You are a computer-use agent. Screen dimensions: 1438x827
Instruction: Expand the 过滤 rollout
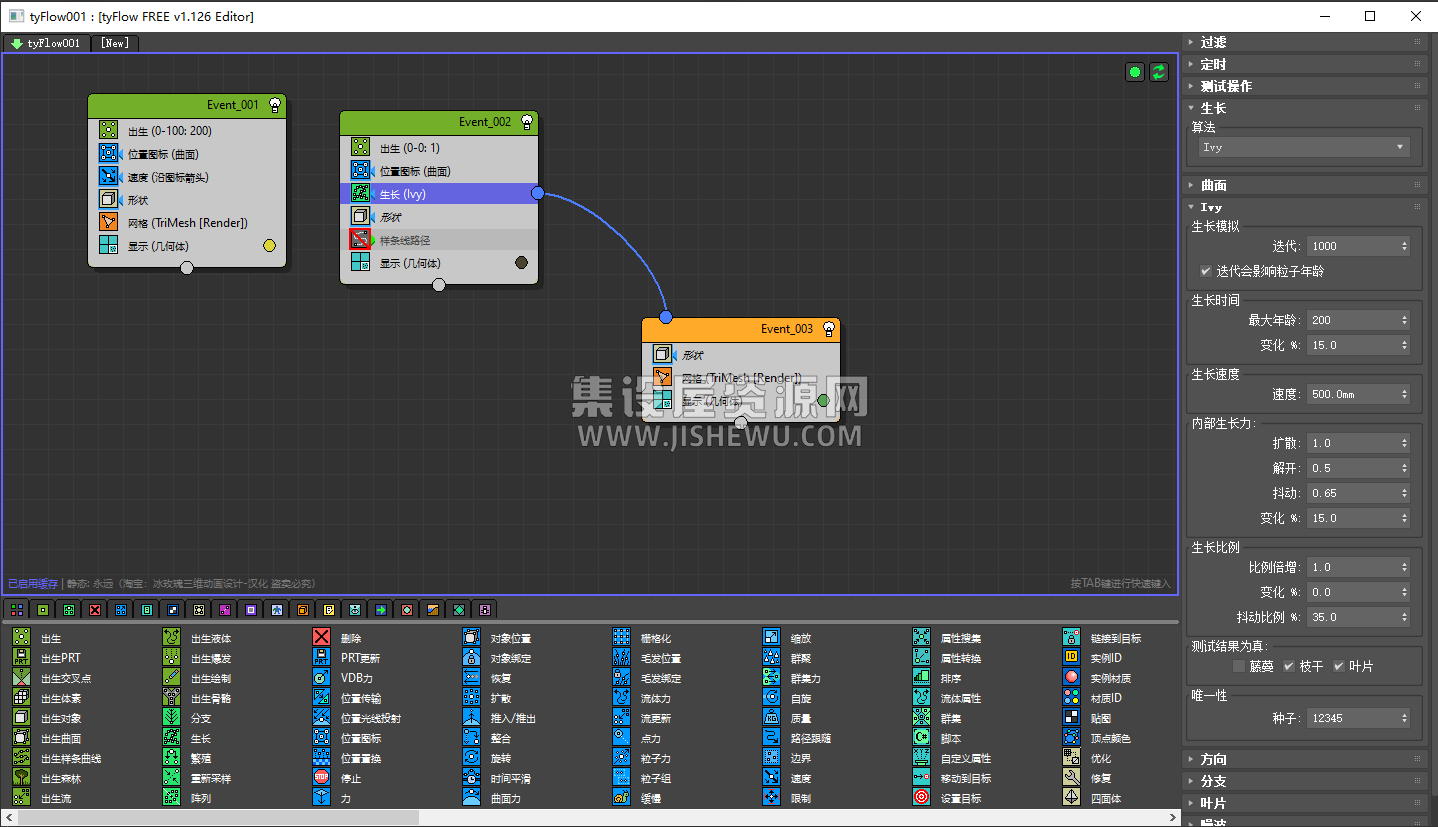[1213, 42]
